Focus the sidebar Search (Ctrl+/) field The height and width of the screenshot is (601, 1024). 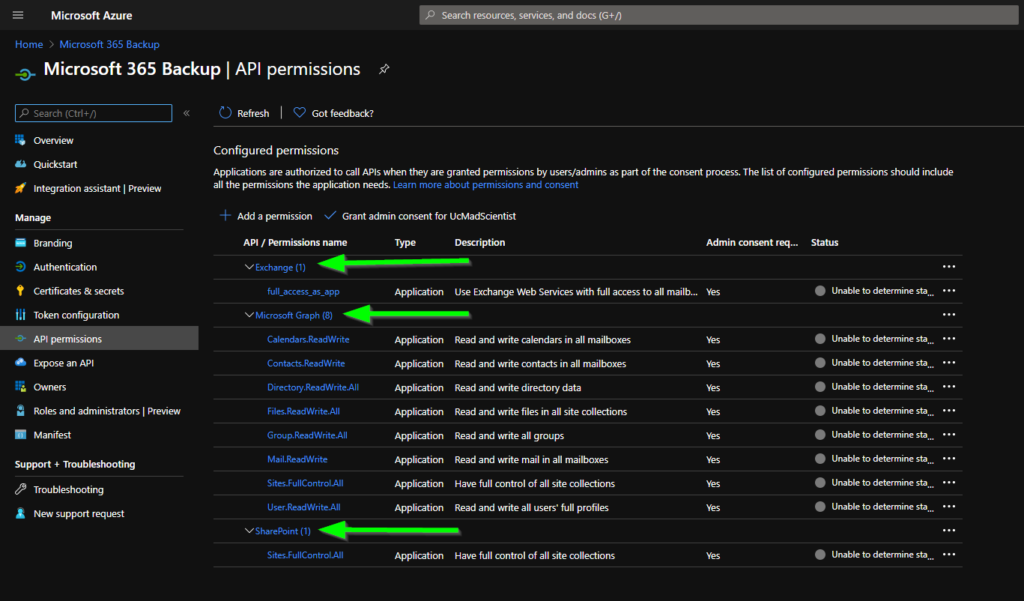(x=93, y=113)
